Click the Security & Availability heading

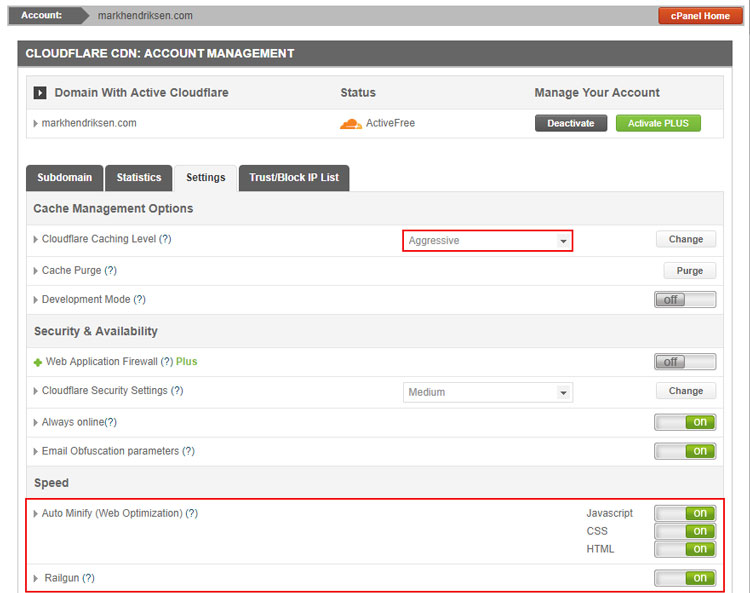click(x=96, y=331)
